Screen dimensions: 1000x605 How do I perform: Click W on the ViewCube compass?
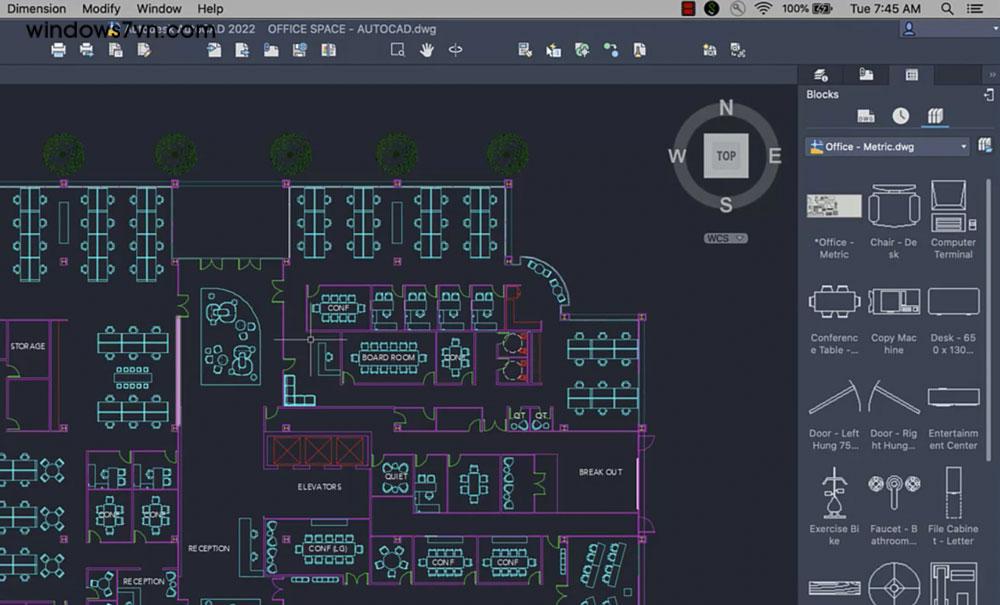tap(677, 156)
